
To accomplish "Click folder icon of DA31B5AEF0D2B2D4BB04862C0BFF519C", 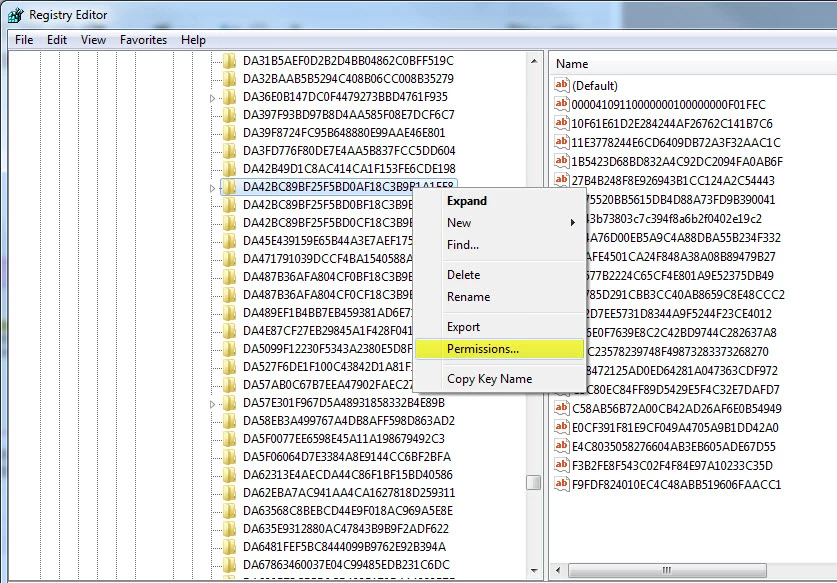I will 230,60.
